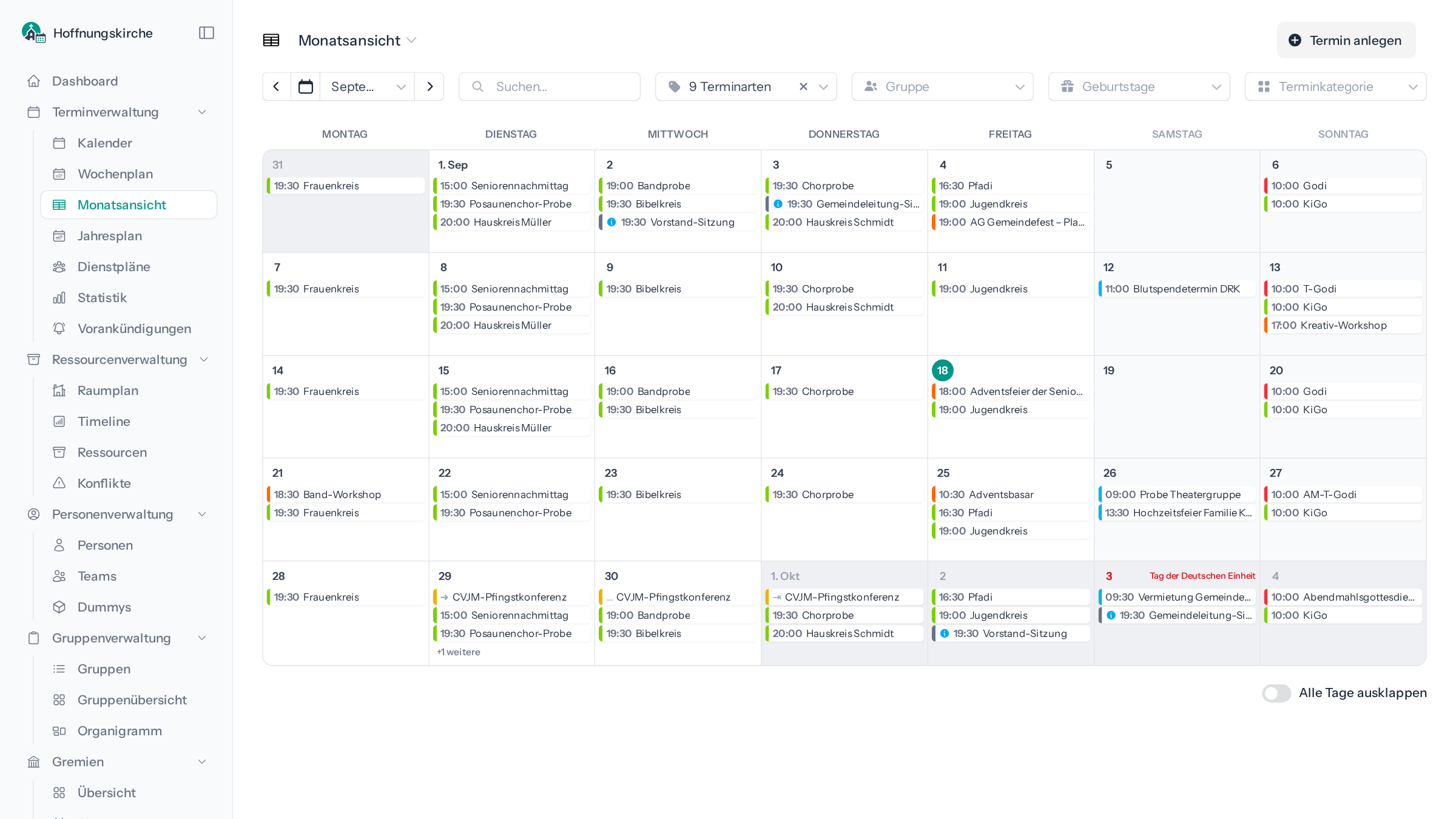The width and height of the screenshot is (1456, 819).
Task: Select today's date 18 circle
Action: [x=942, y=371]
